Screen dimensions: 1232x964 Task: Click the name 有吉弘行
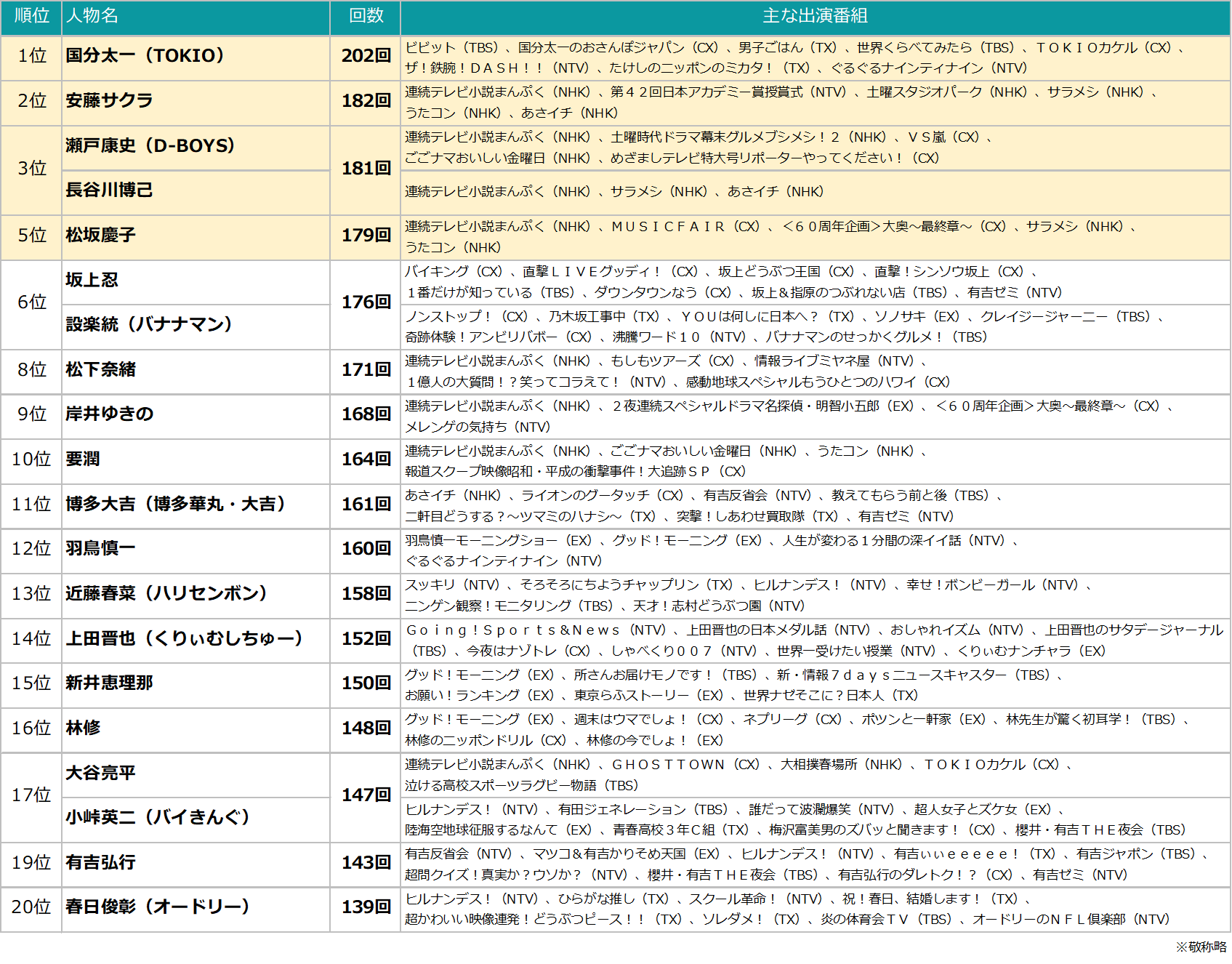(x=100, y=863)
